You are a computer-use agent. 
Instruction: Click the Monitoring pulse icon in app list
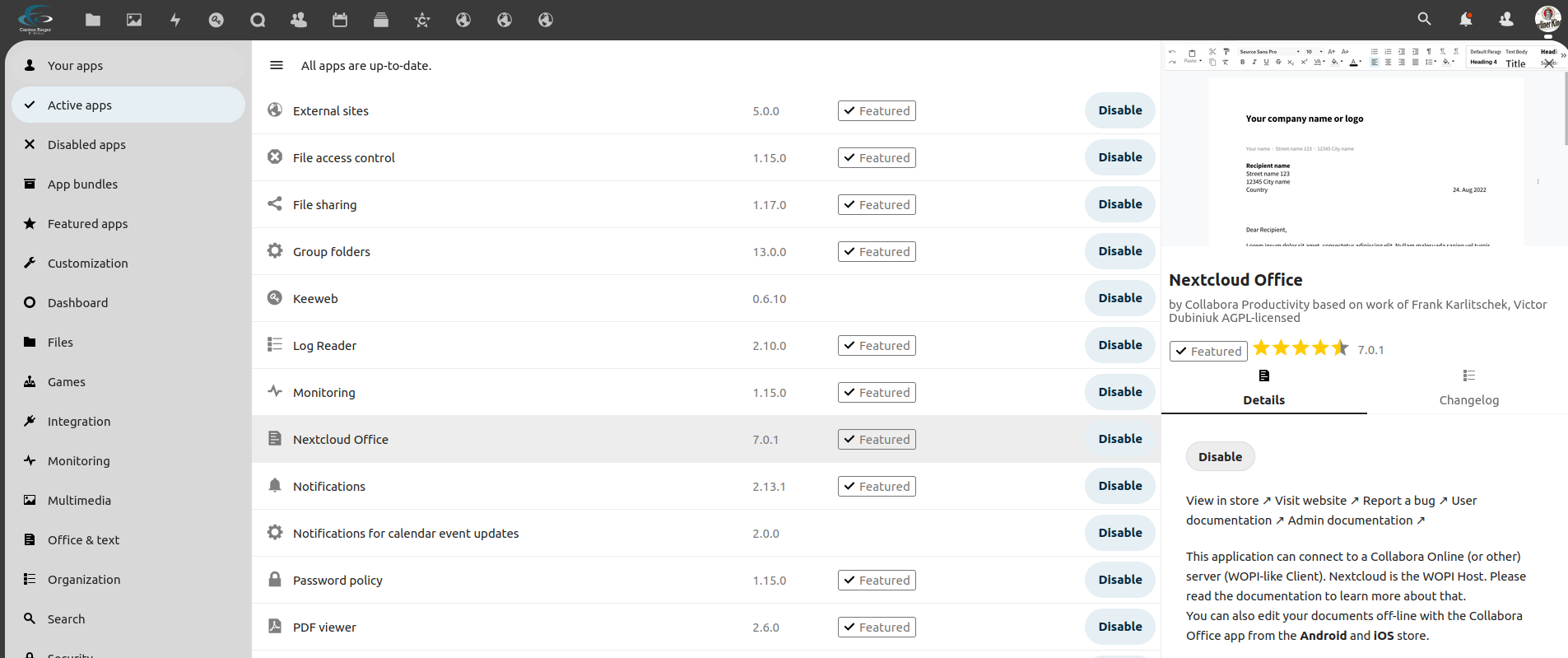[x=275, y=391]
